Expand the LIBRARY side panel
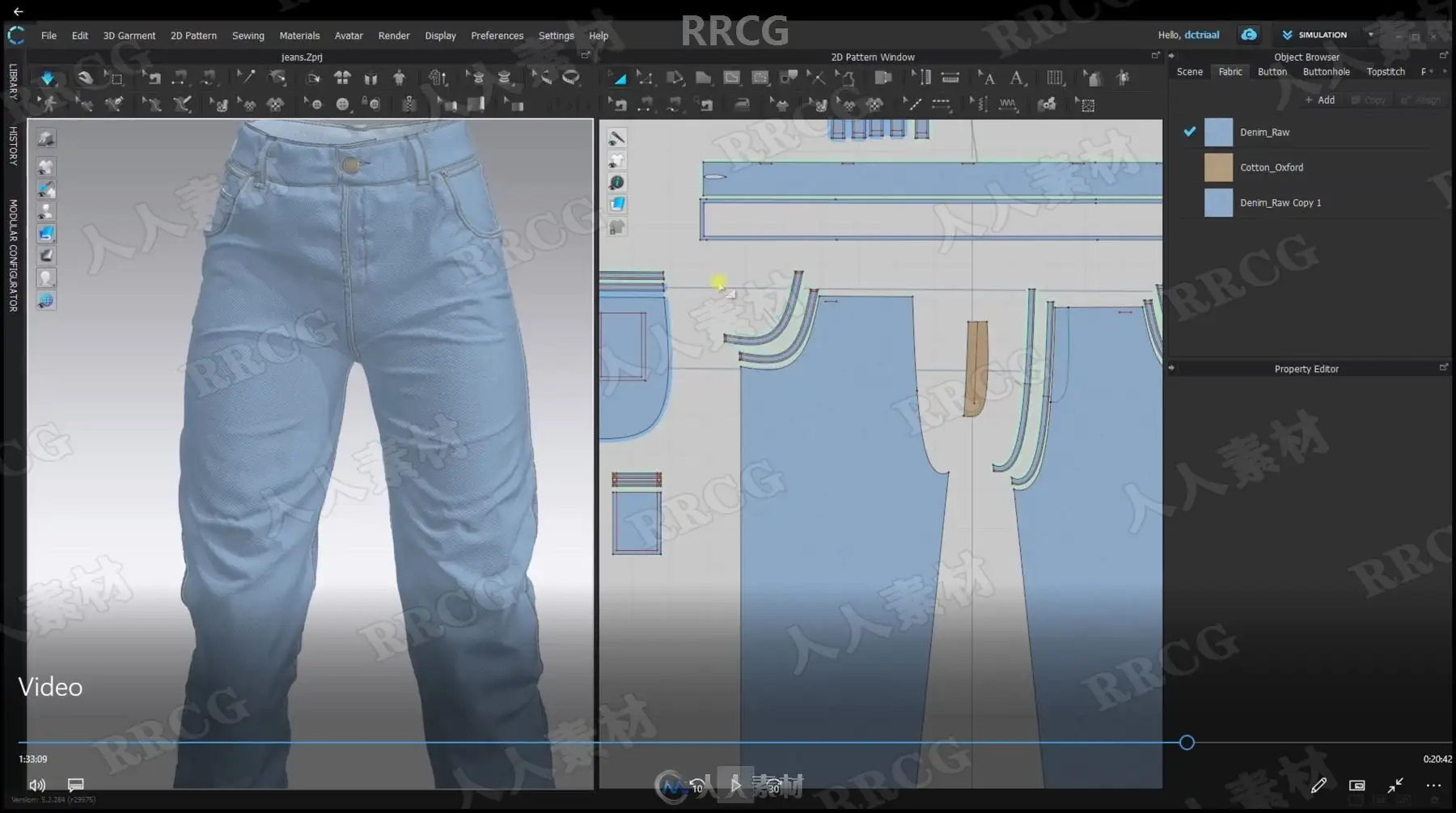This screenshot has height=813, width=1456. pos(13,82)
